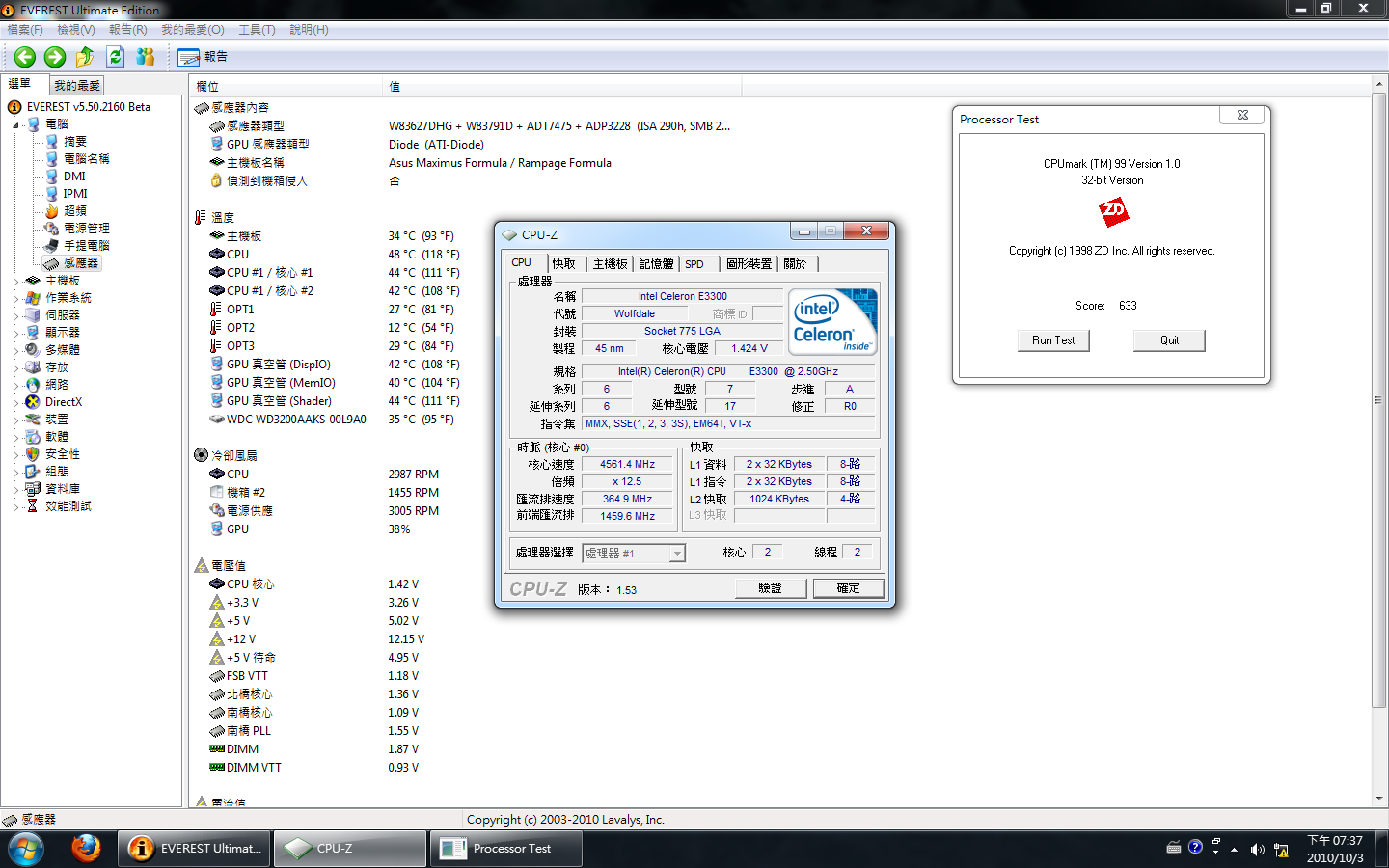The height and width of the screenshot is (868, 1389).
Task: Open the Windows Start button
Action: pyautogui.click(x=26, y=849)
